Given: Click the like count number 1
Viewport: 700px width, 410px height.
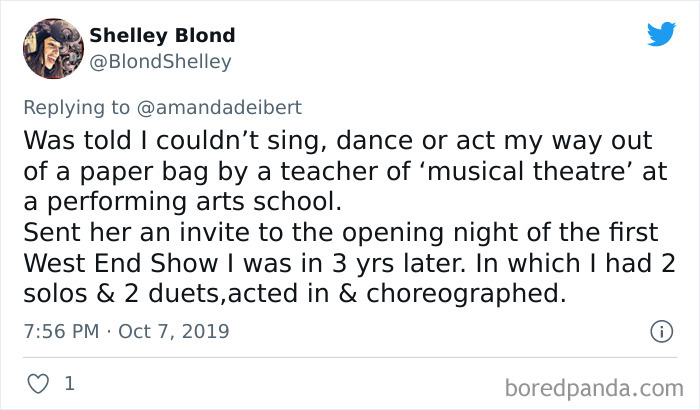Looking at the screenshot, I should coord(69,383).
